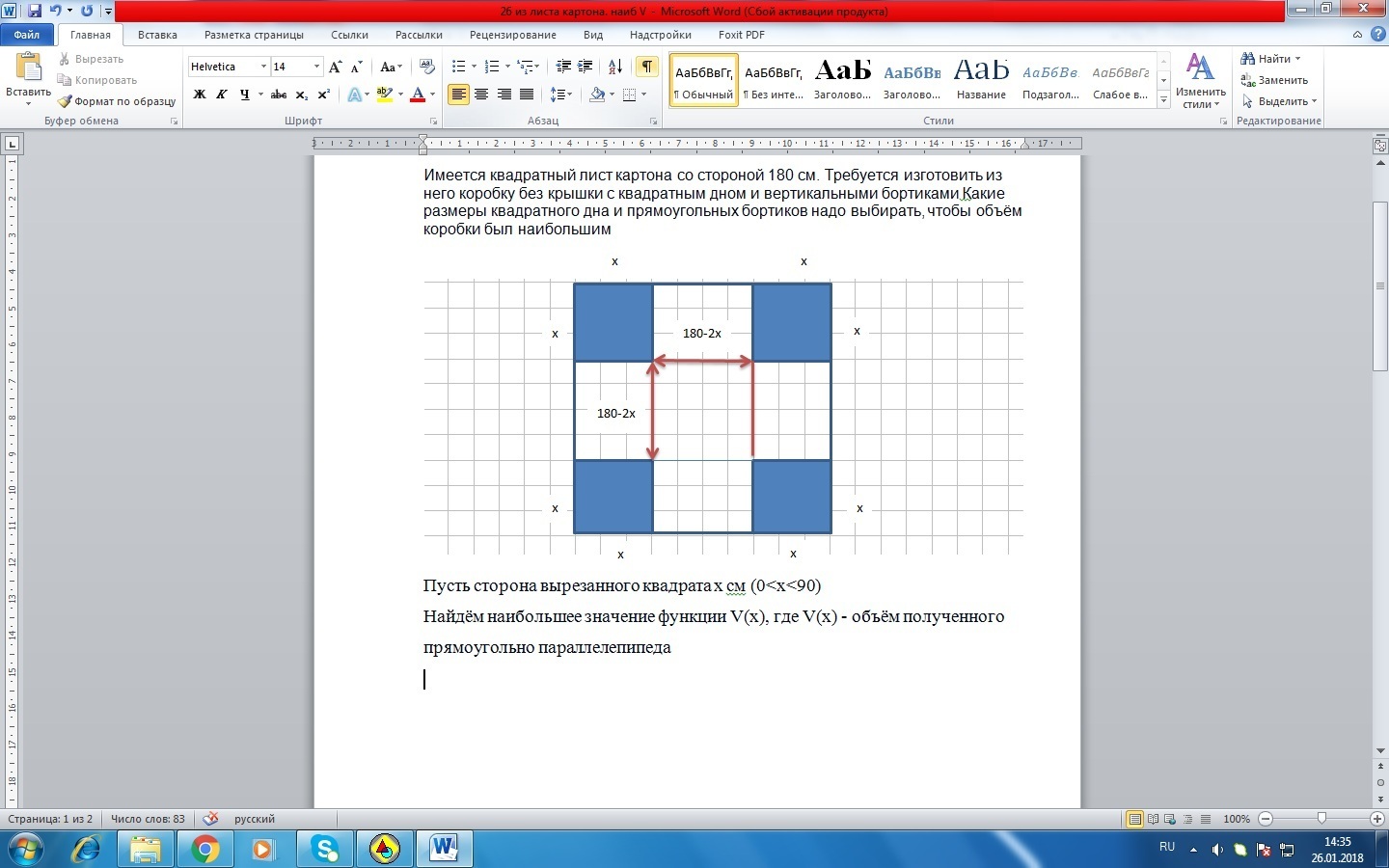Image resolution: width=1389 pixels, height=868 pixels.
Task: Click the shading paint bucket icon
Action: pyautogui.click(x=597, y=95)
